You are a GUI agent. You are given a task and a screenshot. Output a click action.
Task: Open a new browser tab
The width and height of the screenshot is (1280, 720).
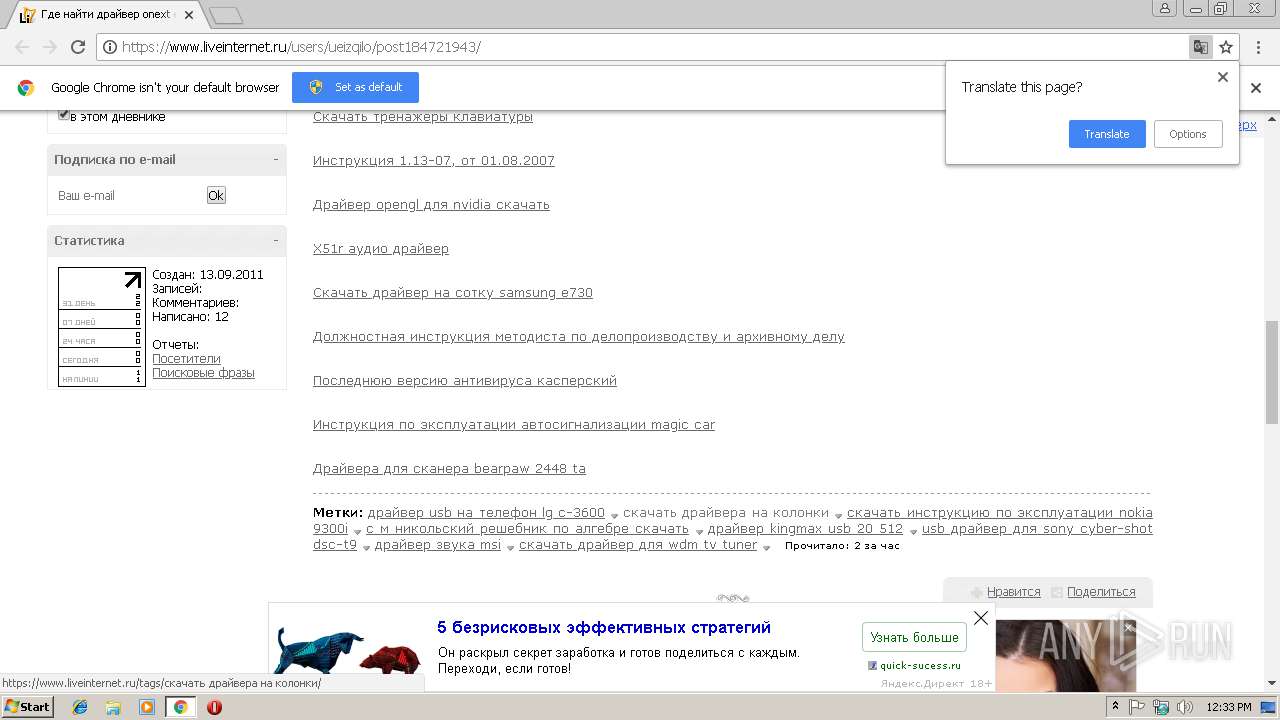(x=226, y=15)
